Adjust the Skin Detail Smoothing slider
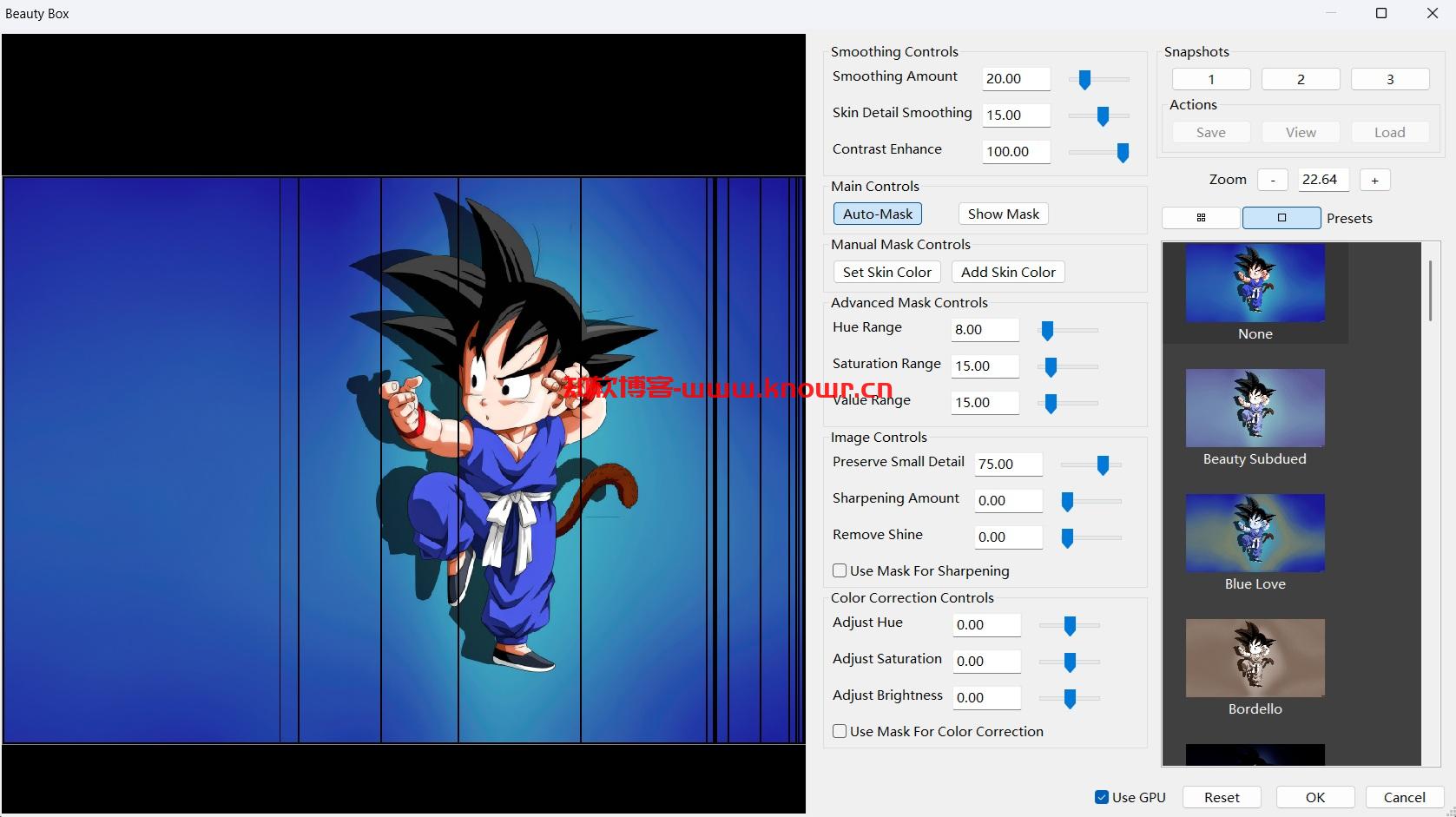 [1099, 115]
